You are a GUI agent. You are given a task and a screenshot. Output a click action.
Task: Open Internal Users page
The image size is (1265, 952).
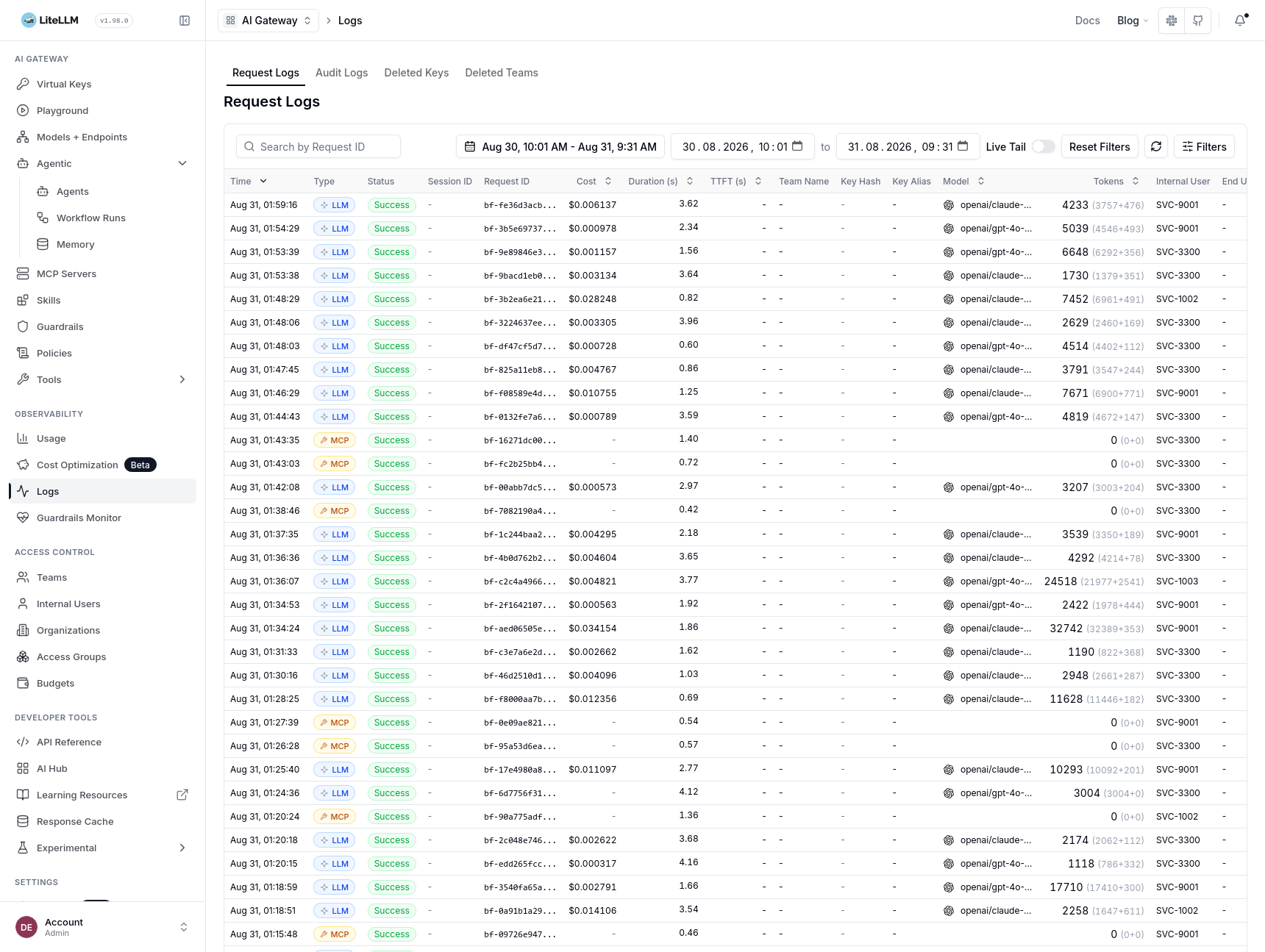pyautogui.click(x=102, y=604)
